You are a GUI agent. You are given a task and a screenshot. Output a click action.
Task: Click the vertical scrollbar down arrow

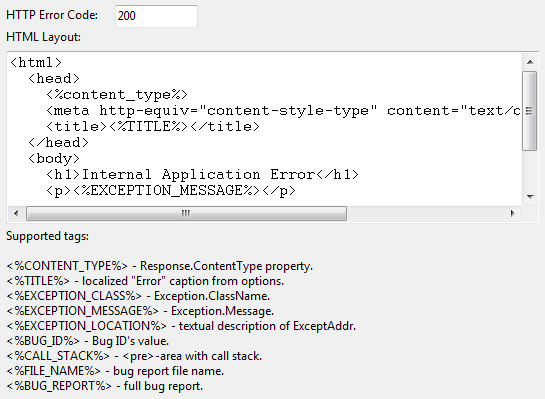[530, 197]
